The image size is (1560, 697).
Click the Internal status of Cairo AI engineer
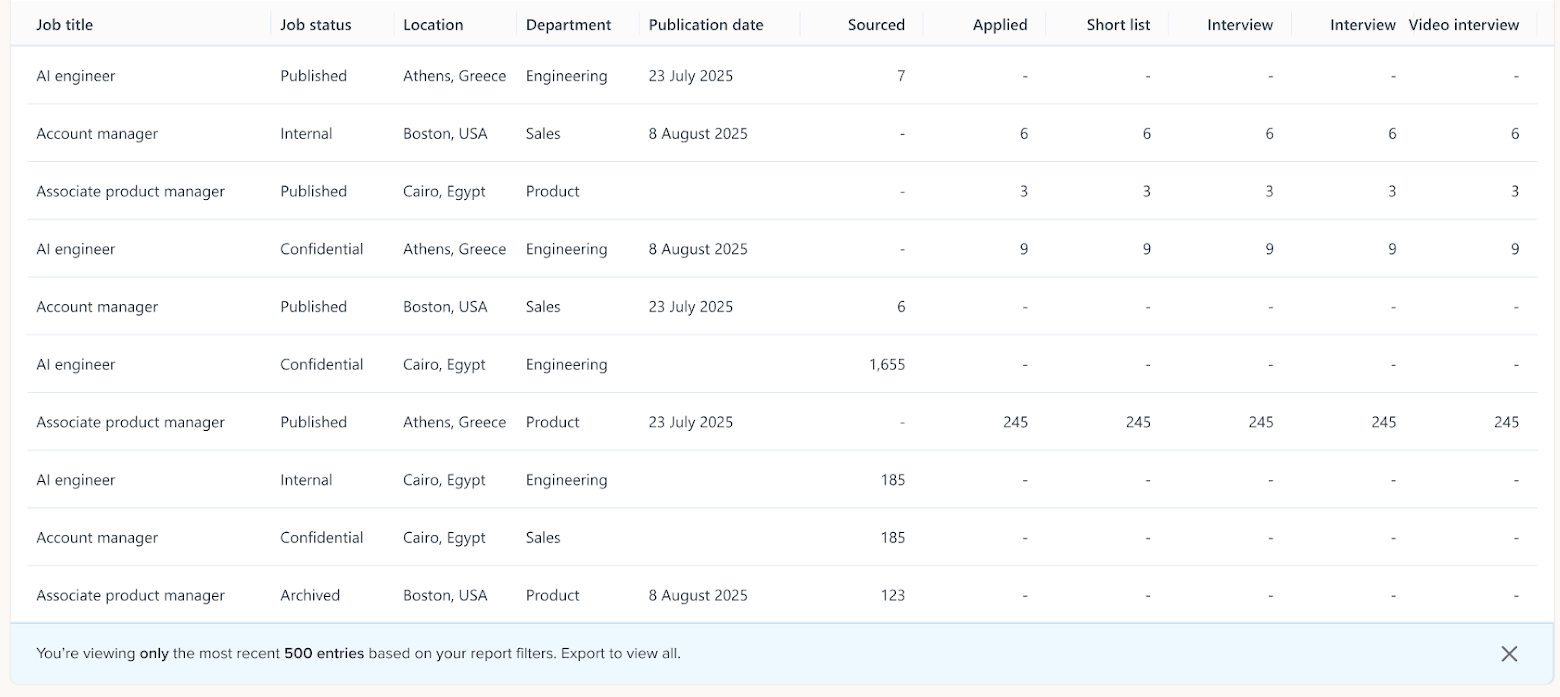tap(306, 481)
